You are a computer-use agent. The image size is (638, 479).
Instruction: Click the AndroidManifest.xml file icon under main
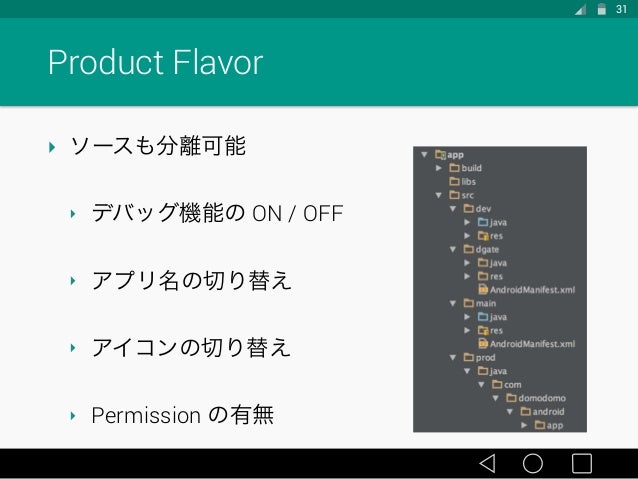[483, 344]
